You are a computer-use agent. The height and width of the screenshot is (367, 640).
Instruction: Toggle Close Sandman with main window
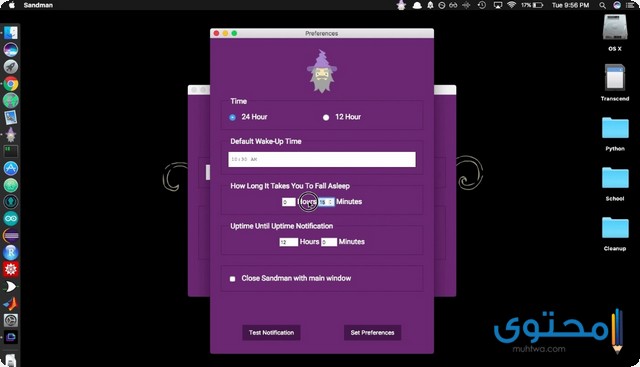232,279
